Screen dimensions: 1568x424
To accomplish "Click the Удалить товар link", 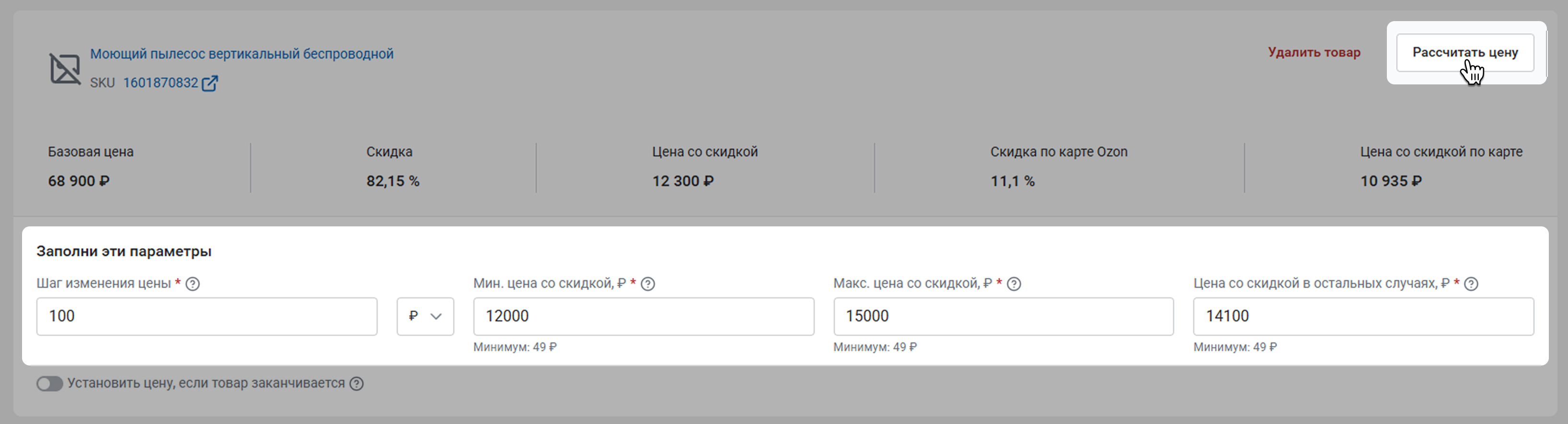I will pyautogui.click(x=1314, y=52).
